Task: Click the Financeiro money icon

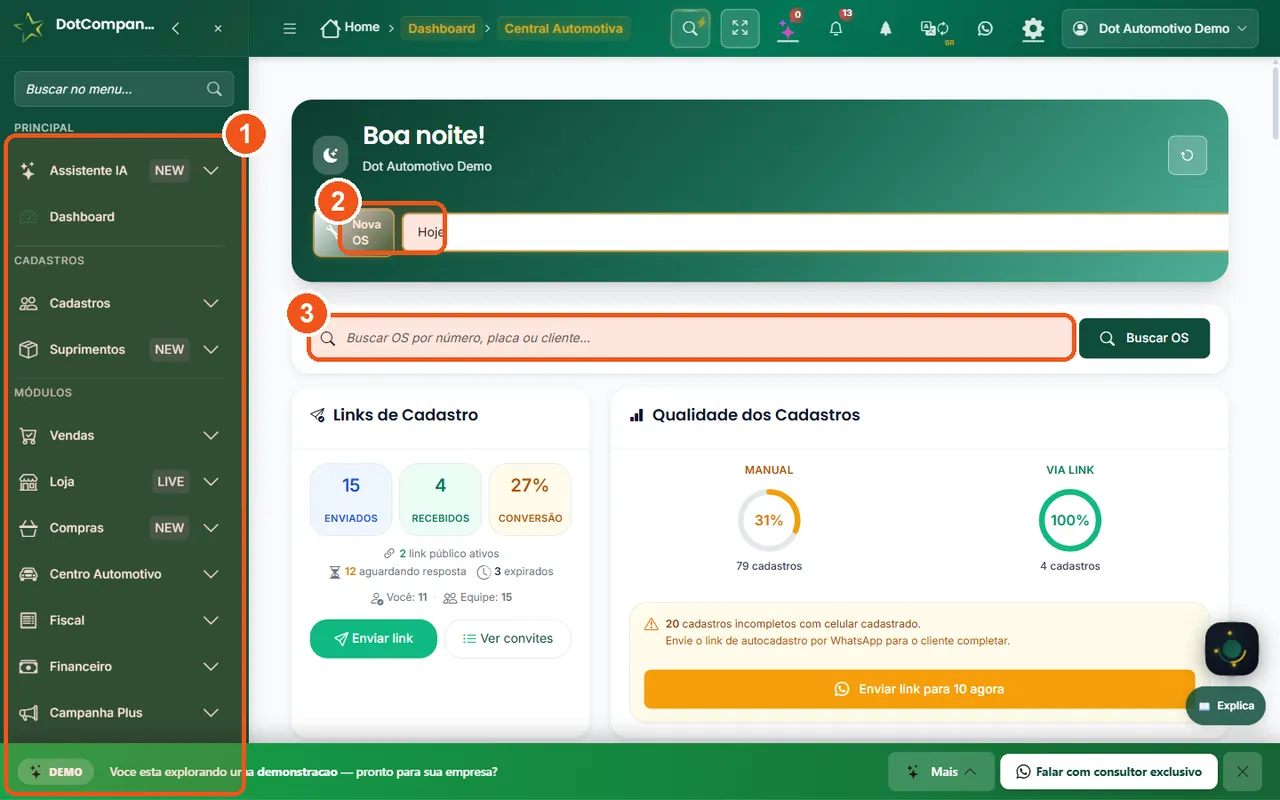Action: pos(29,667)
